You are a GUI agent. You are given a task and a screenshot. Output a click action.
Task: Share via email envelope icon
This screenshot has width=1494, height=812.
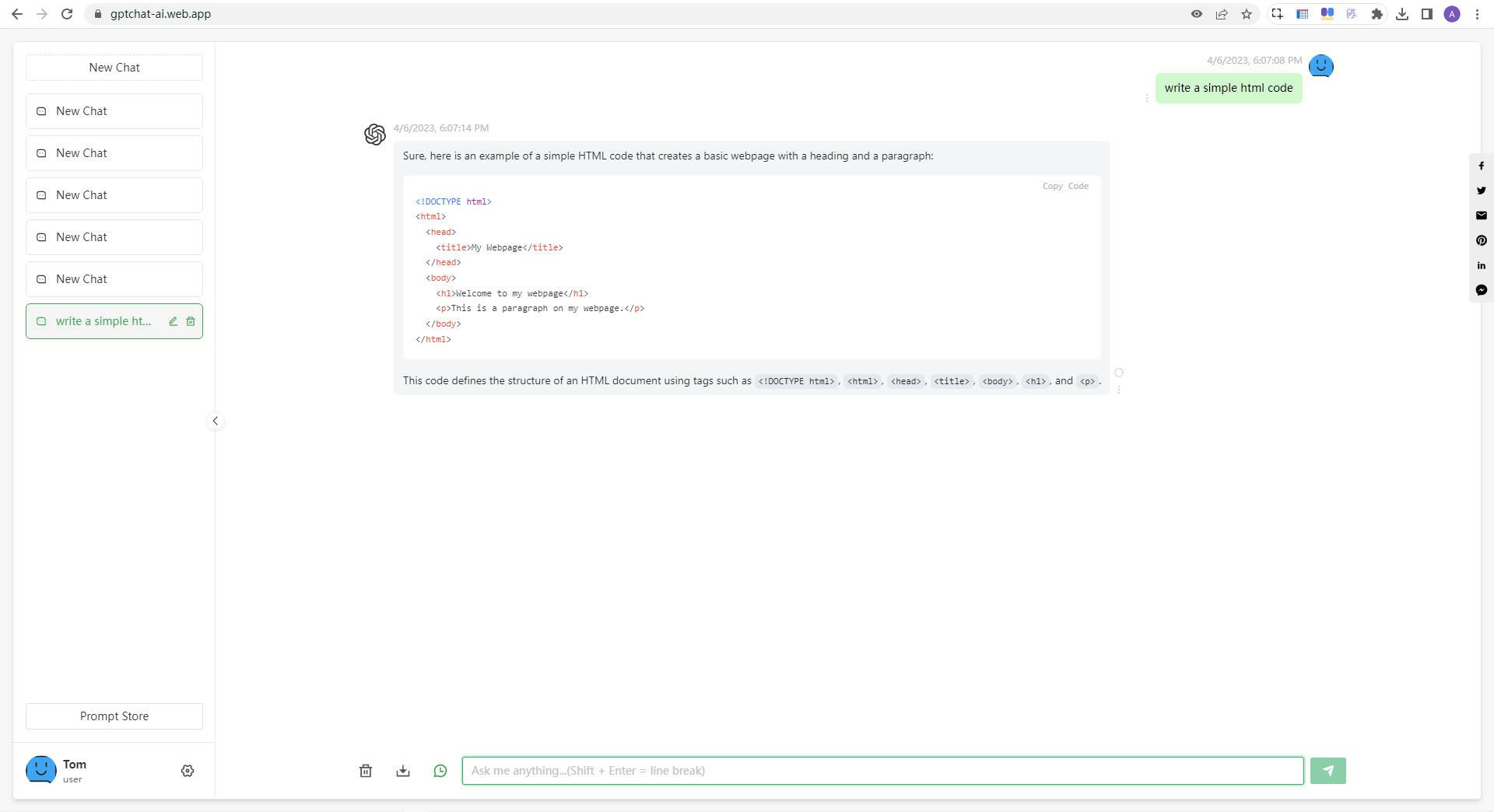[1482, 215]
